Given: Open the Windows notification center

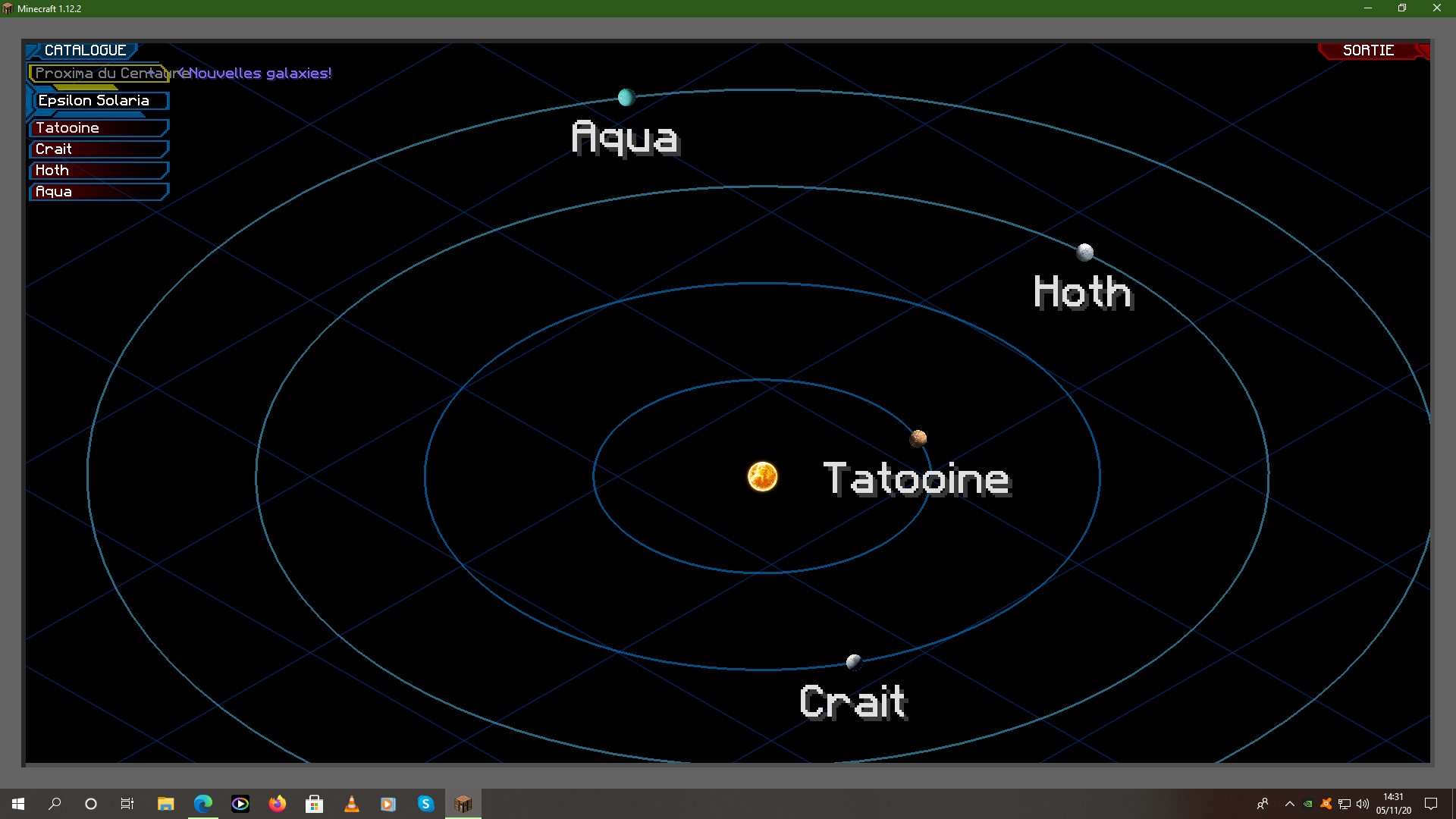Looking at the screenshot, I should (x=1431, y=804).
